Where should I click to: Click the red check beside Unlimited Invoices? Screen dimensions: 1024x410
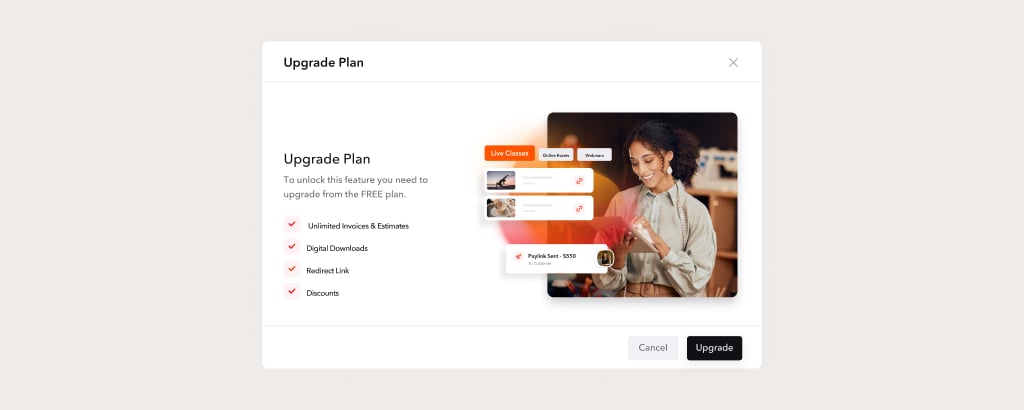coord(292,224)
